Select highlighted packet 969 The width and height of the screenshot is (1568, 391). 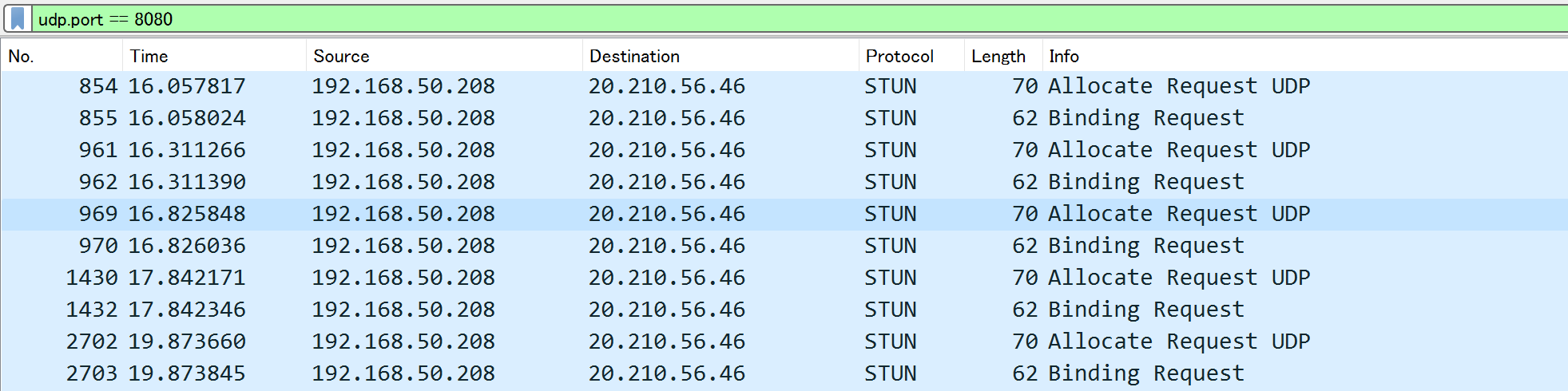click(x=784, y=214)
